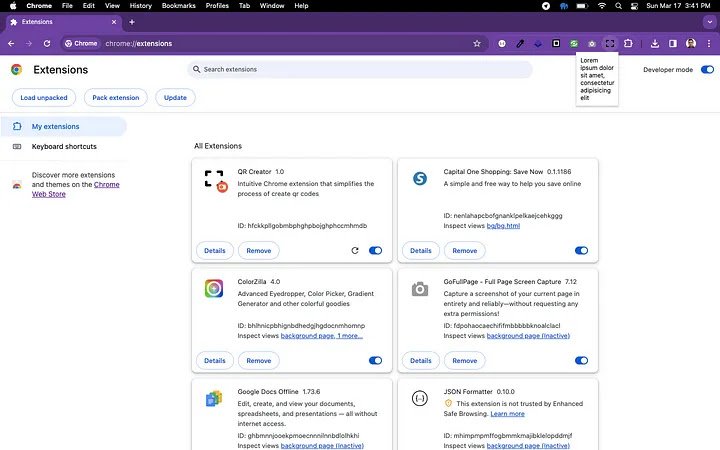720x450 pixels.
Task: Click the browser back arrow
Action: [11, 44]
